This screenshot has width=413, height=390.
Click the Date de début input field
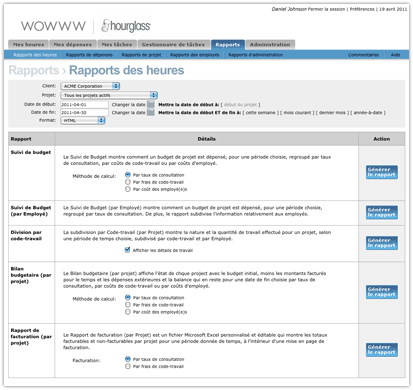pyautogui.click(x=84, y=105)
